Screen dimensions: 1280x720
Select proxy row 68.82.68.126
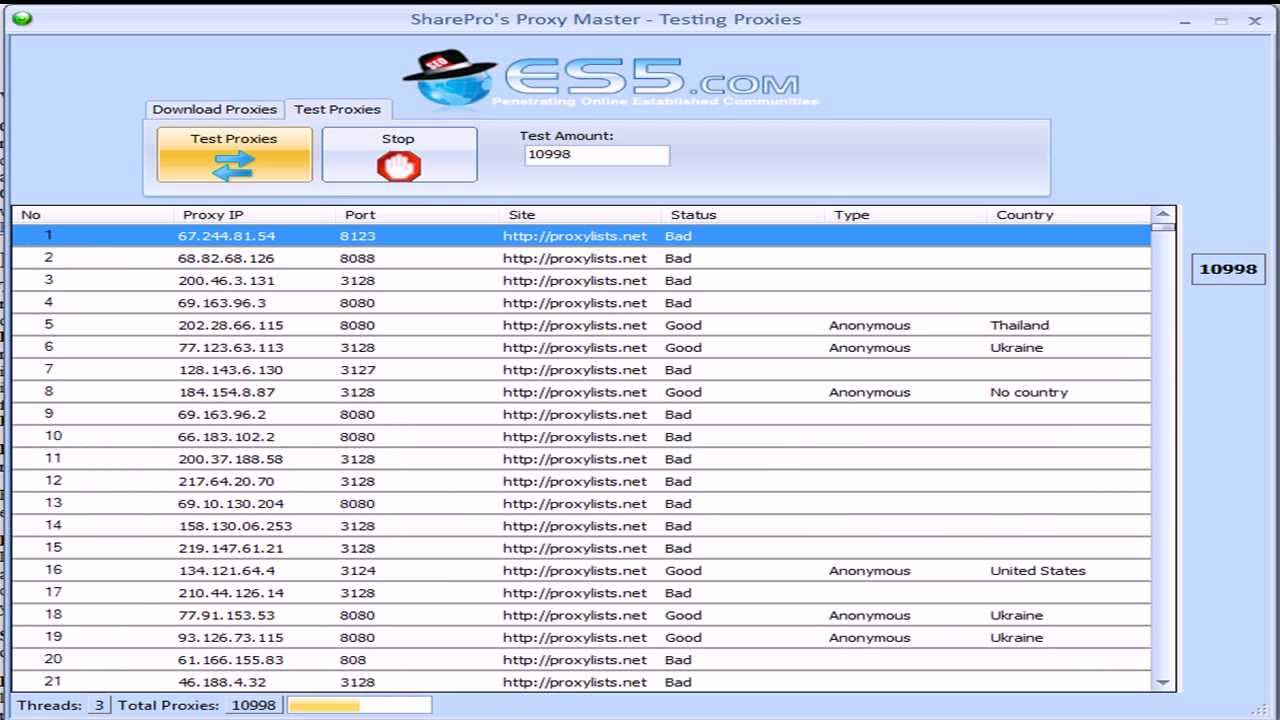tap(581, 258)
